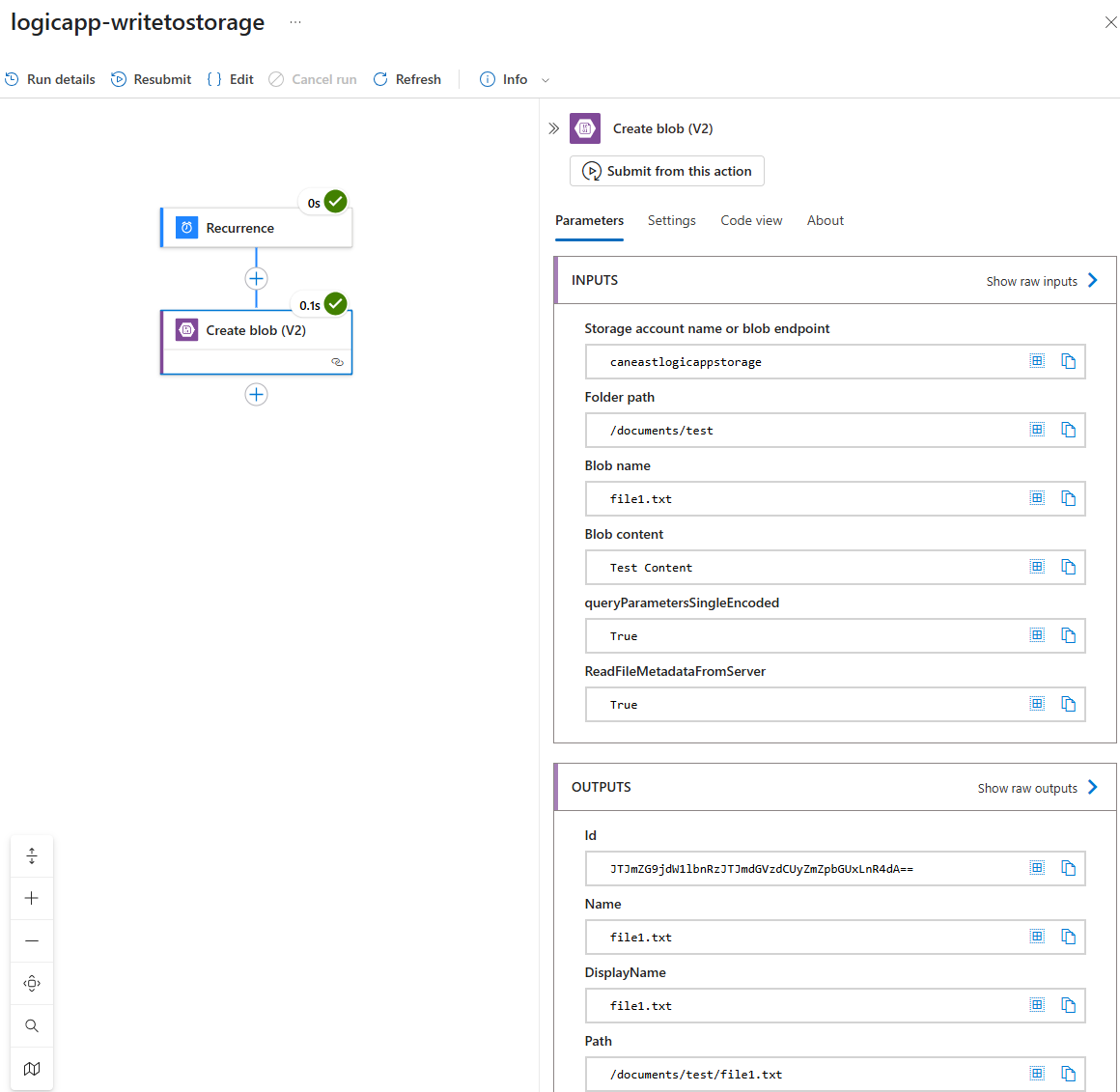Image resolution: width=1120 pixels, height=1092 pixels.
Task: Zoom in on the workflow canvas
Action: 32,898
